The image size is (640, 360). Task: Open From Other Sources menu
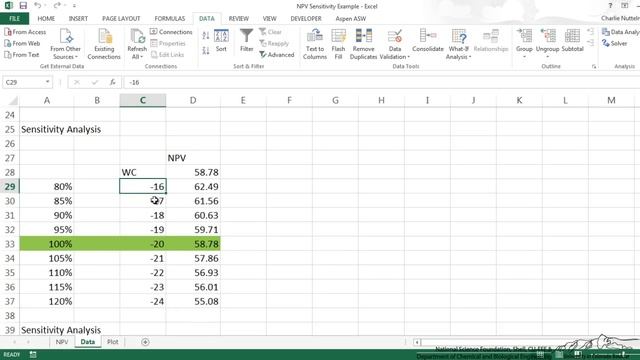[65, 44]
